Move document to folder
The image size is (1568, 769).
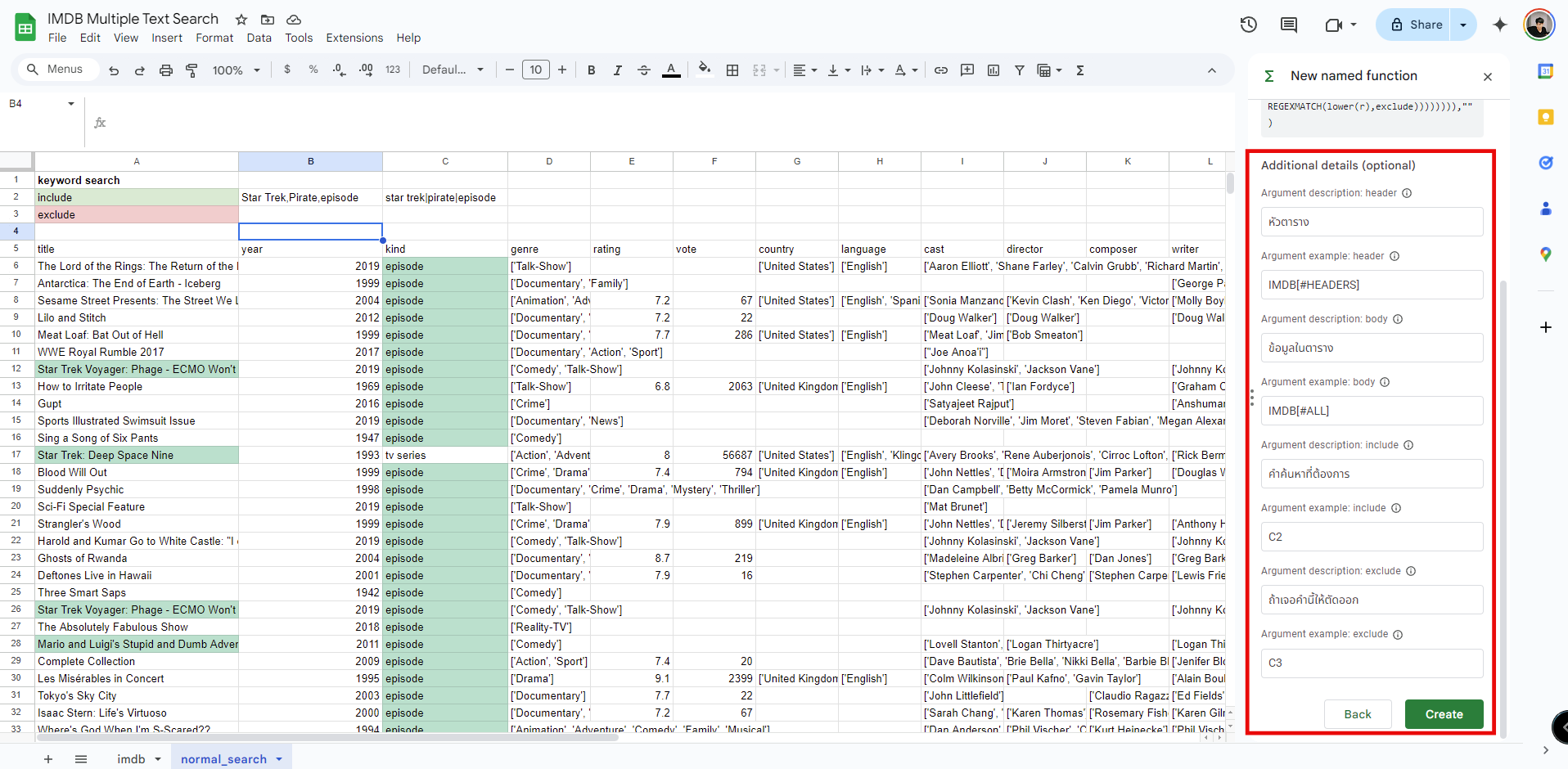268,19
